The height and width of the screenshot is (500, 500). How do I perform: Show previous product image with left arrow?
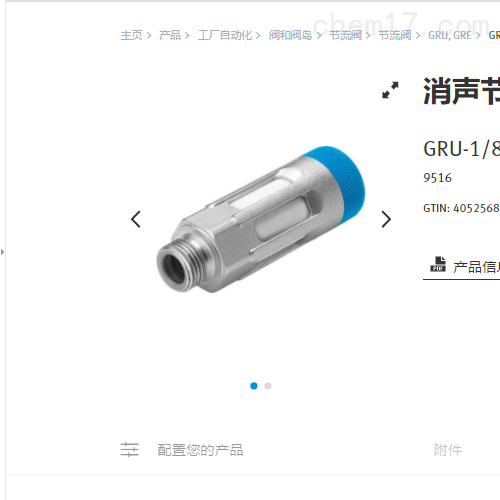tap(136, 219)
